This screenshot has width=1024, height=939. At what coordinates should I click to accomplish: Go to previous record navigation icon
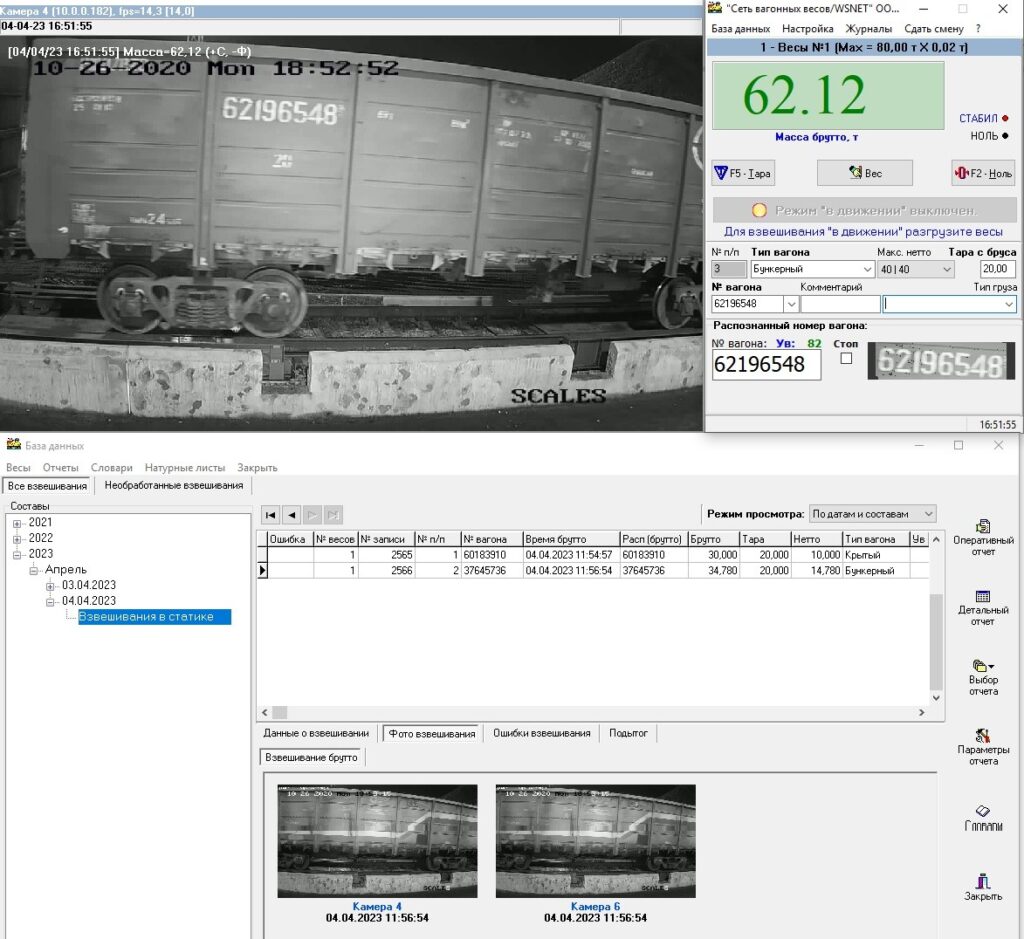click(291, 515)
